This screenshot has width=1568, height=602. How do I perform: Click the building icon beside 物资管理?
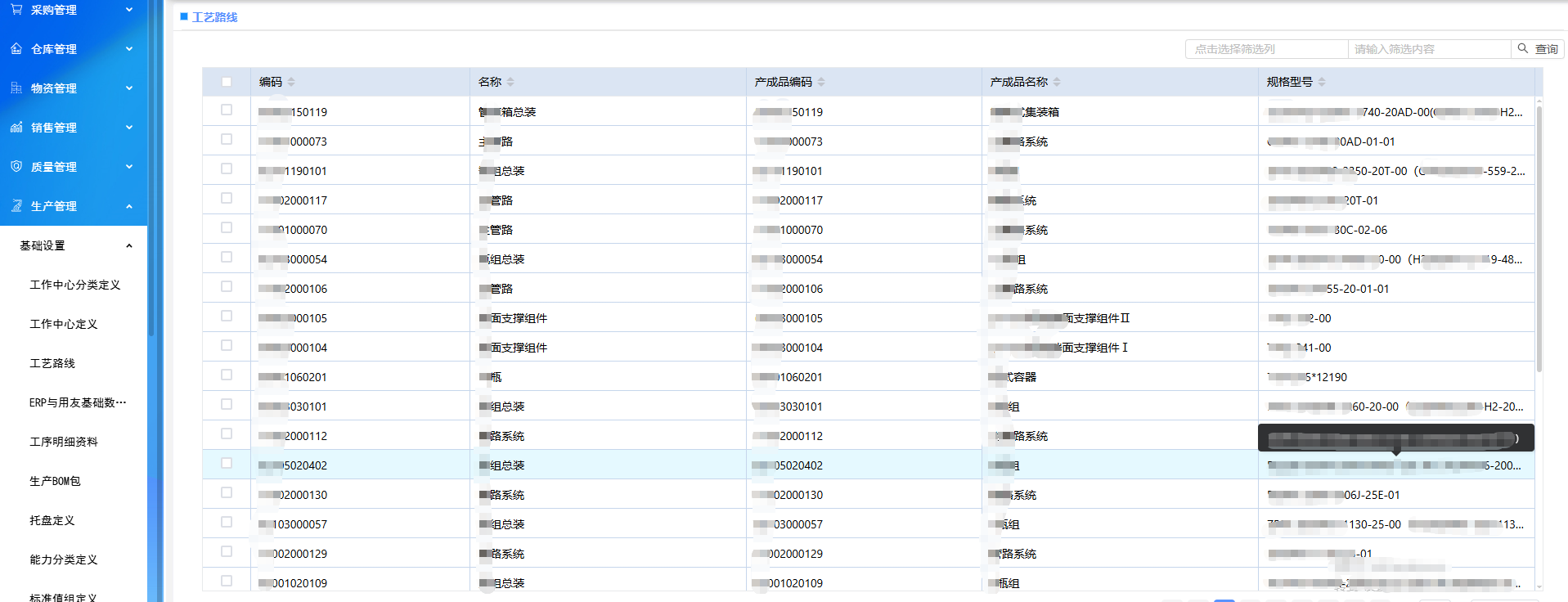pos(16,88)
